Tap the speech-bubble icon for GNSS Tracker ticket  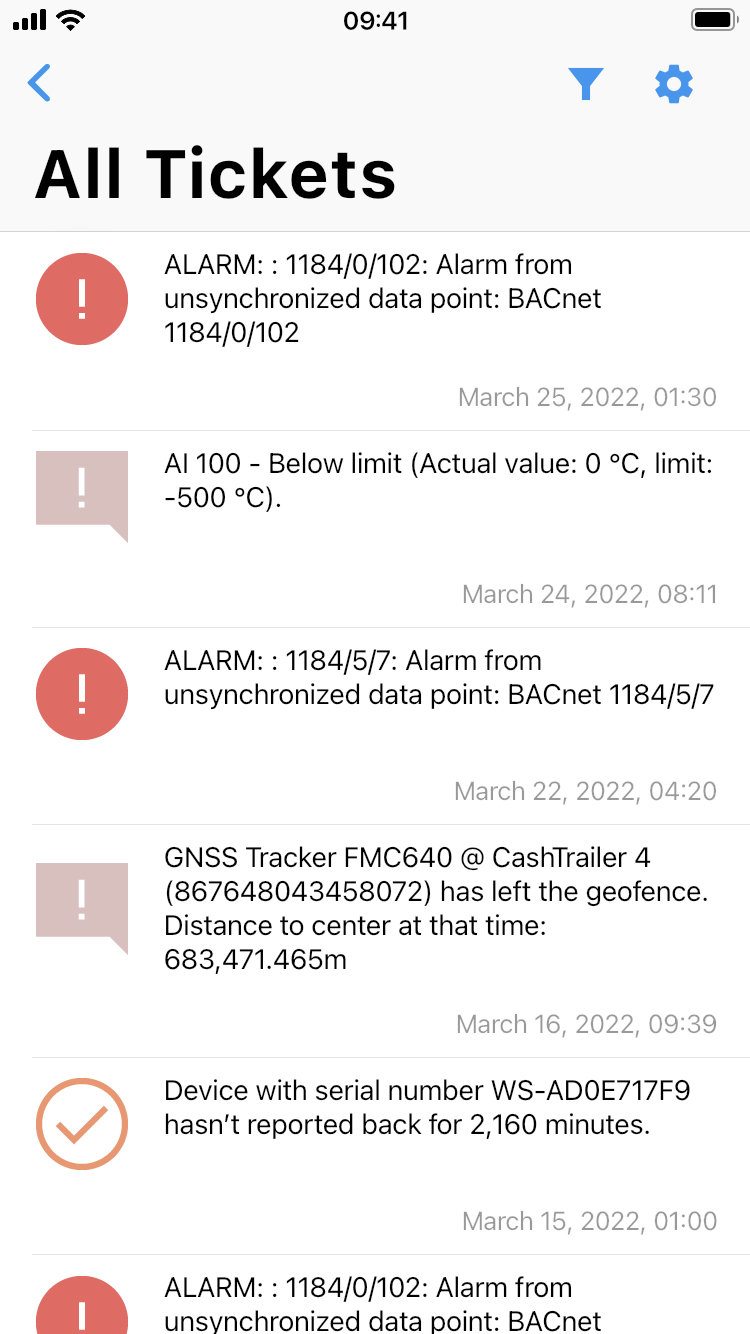pyautogui.click(x=82, y=908)
